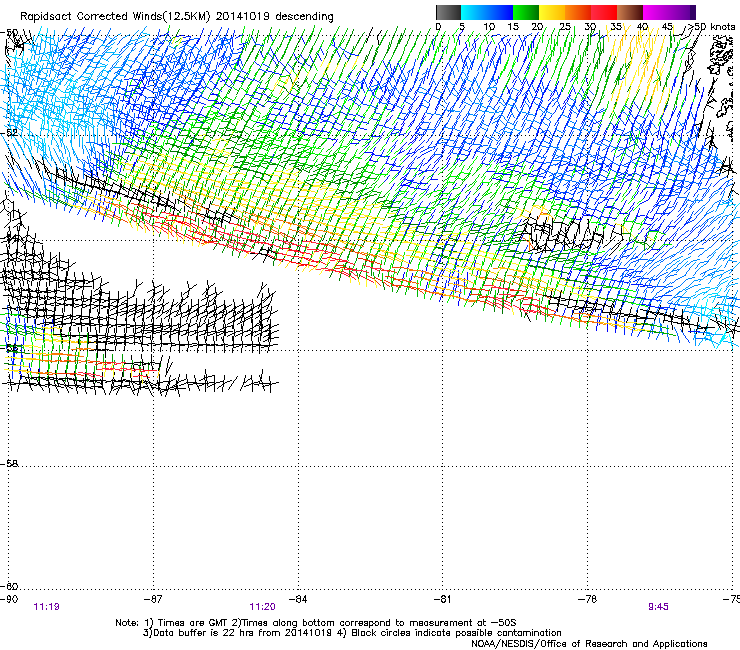Screen dimensions: 740x650
Task: Click the blue 10-15 knots color segment
Action: (500, 12)
